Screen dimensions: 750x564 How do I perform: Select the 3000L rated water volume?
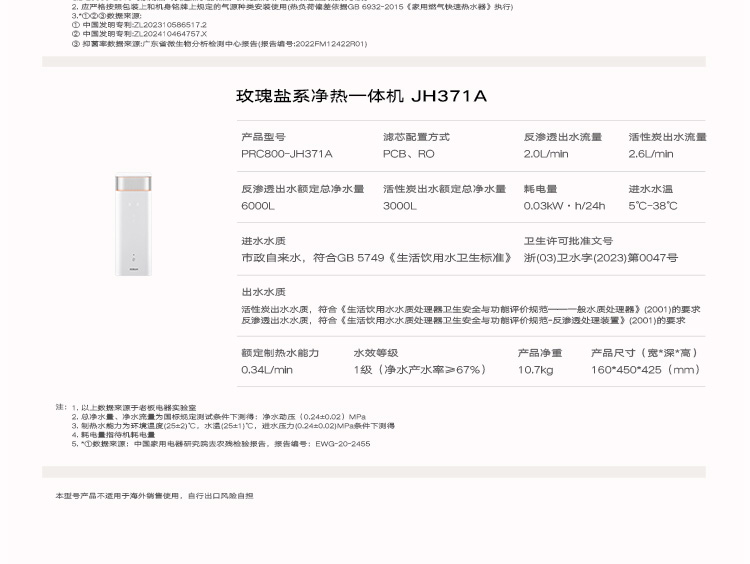click(x=399, y=206)
